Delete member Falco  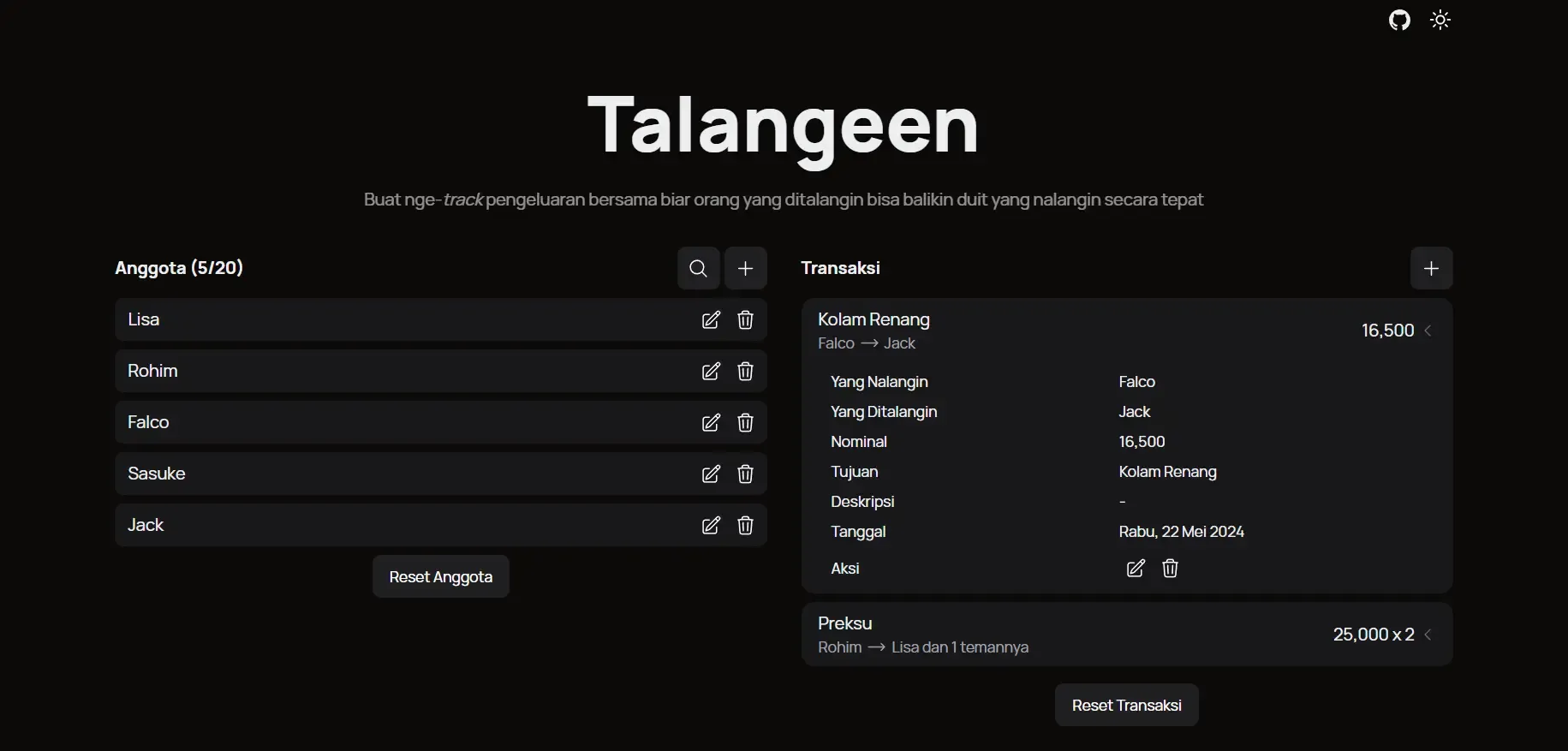(745, 422)
